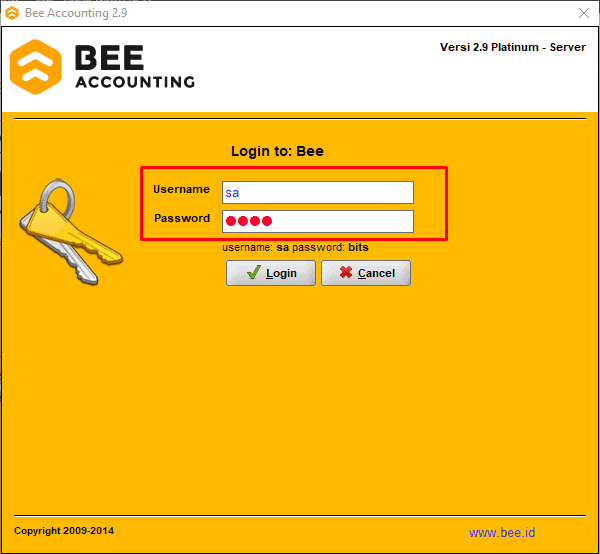600x554 pixels.
Task: Click the small Bee icon in title bar
Action: click(12, 13)
